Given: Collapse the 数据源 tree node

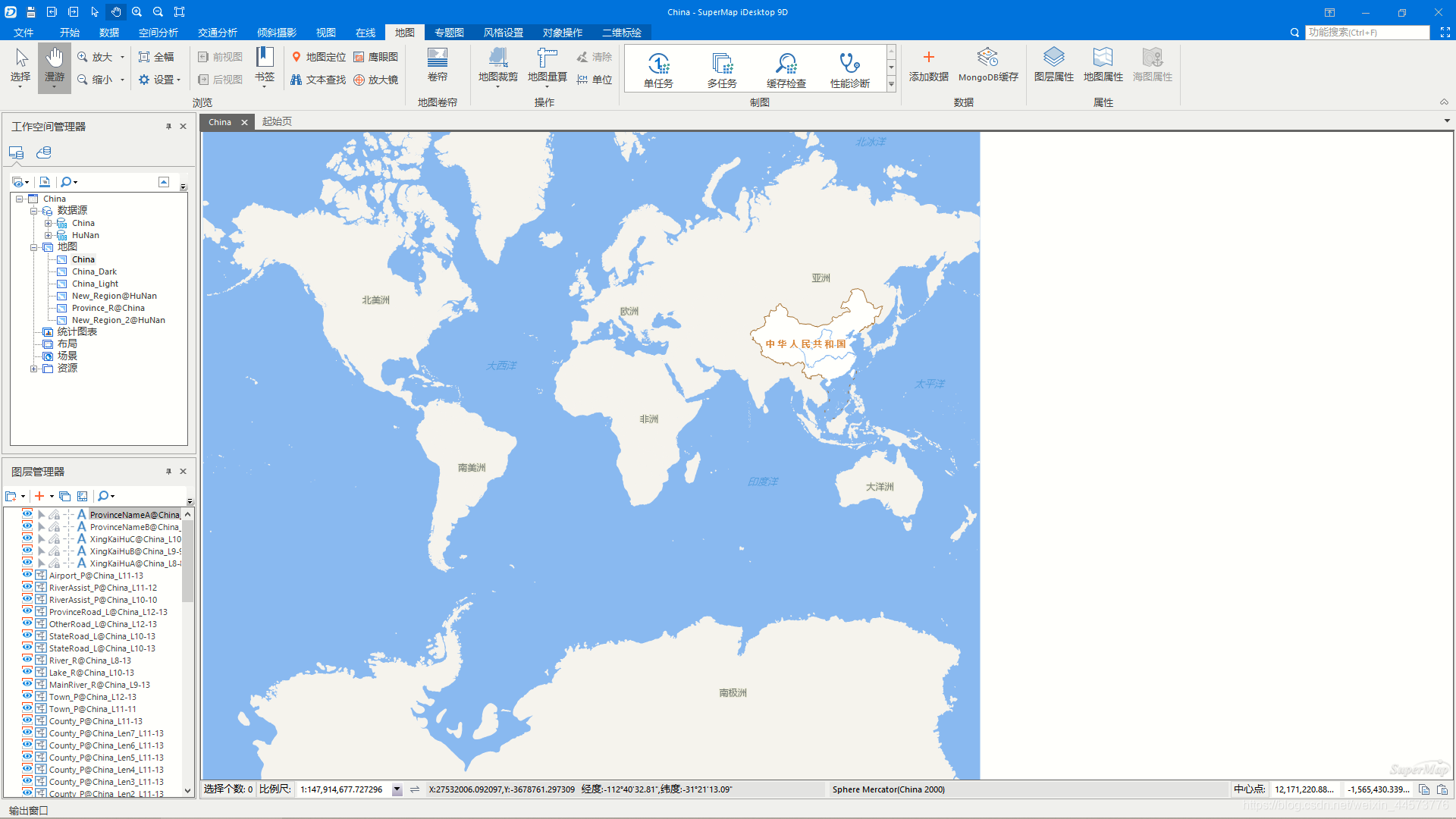Looking at the screenshot, I should click(x=34, y=211).
